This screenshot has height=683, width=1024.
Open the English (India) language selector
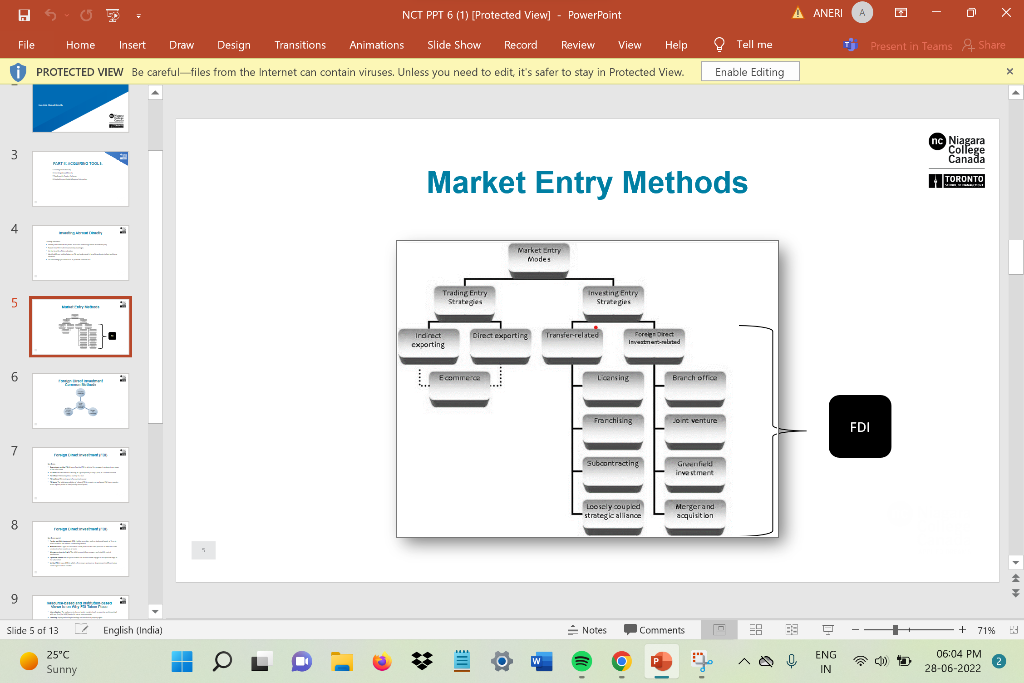click(135, 629)
